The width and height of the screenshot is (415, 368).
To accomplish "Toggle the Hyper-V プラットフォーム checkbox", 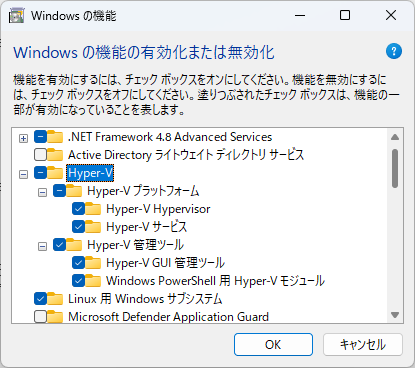I will [x=59, y=191].
